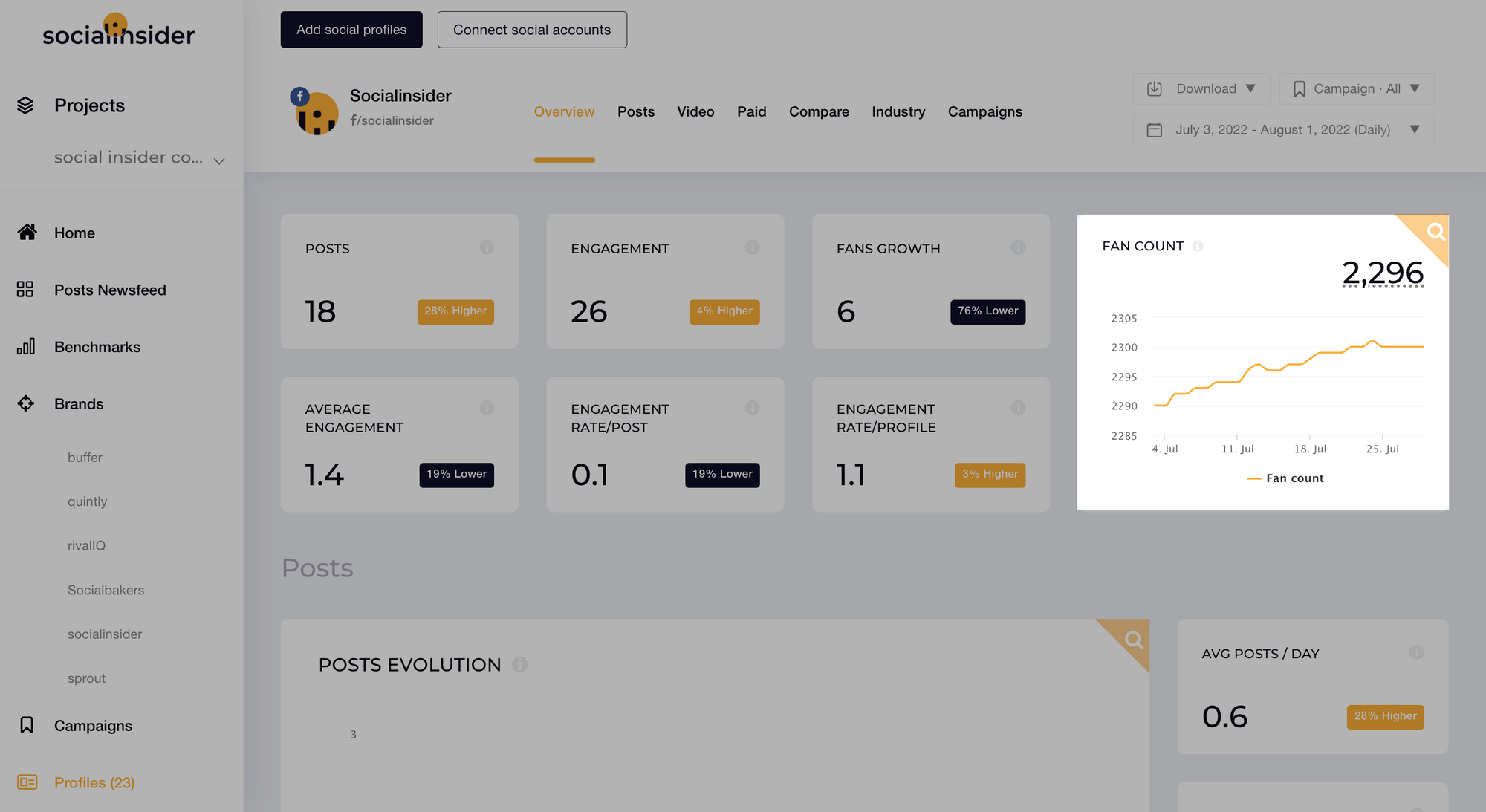Select the buffer brand item
Viewport: 1486px width, 812px height.
[x=85, y=457]
